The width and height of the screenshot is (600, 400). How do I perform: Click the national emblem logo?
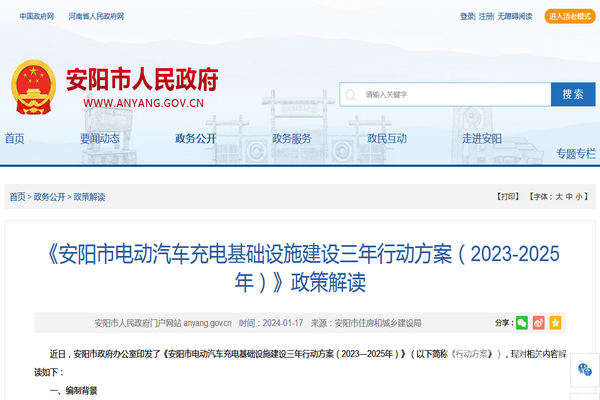(x=33, y=88)
